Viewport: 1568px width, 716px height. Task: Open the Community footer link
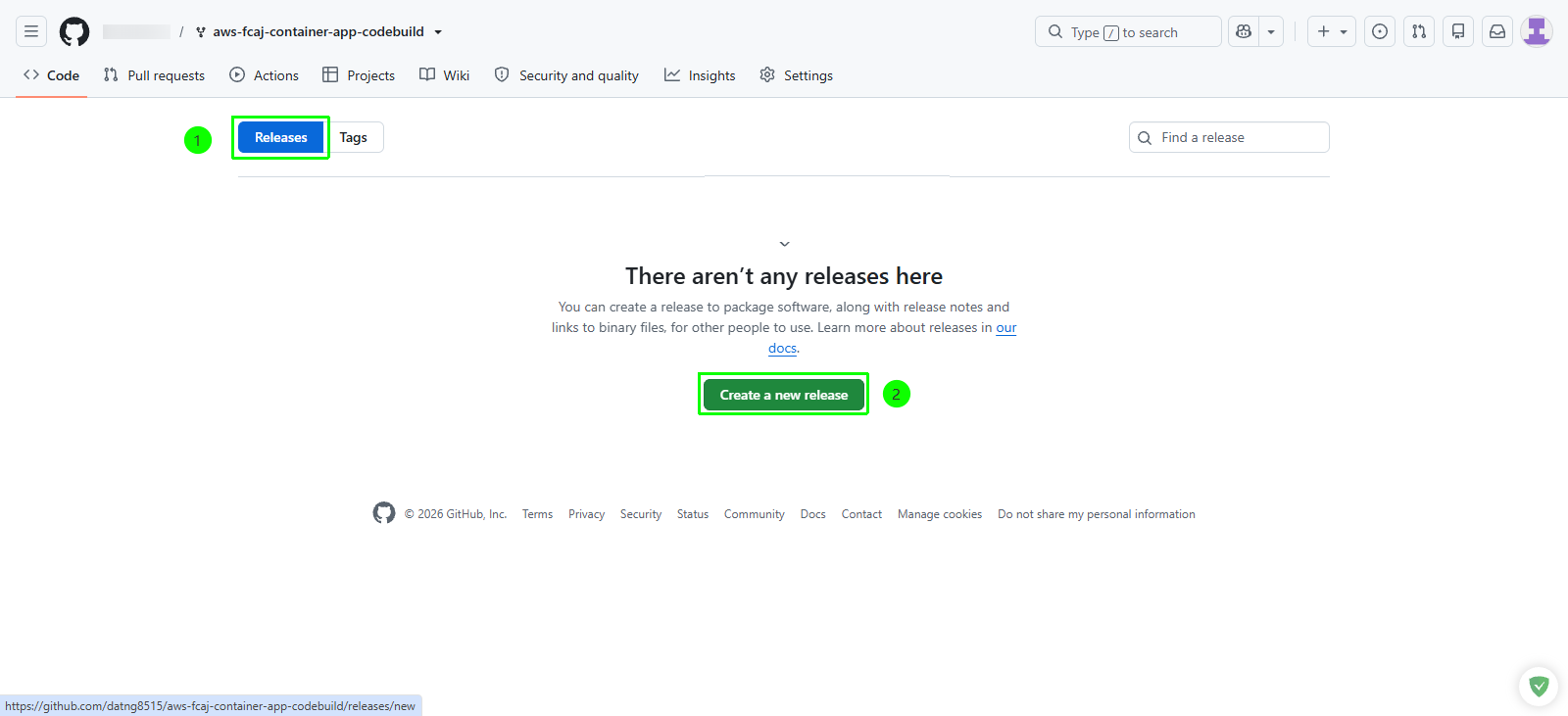point(755,514)
